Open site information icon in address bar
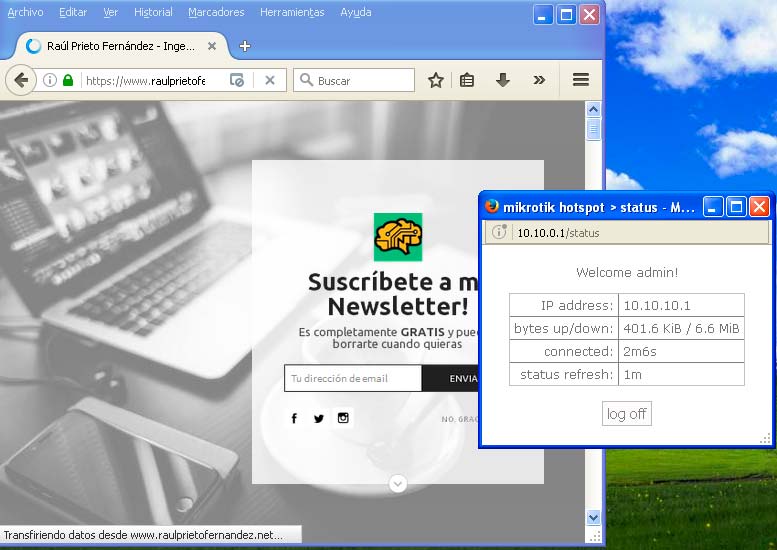 point(49,80)
